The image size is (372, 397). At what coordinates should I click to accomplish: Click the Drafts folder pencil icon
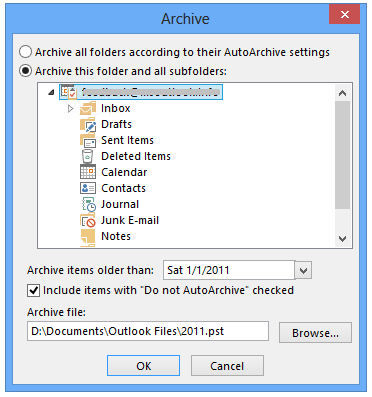point(88,125)
